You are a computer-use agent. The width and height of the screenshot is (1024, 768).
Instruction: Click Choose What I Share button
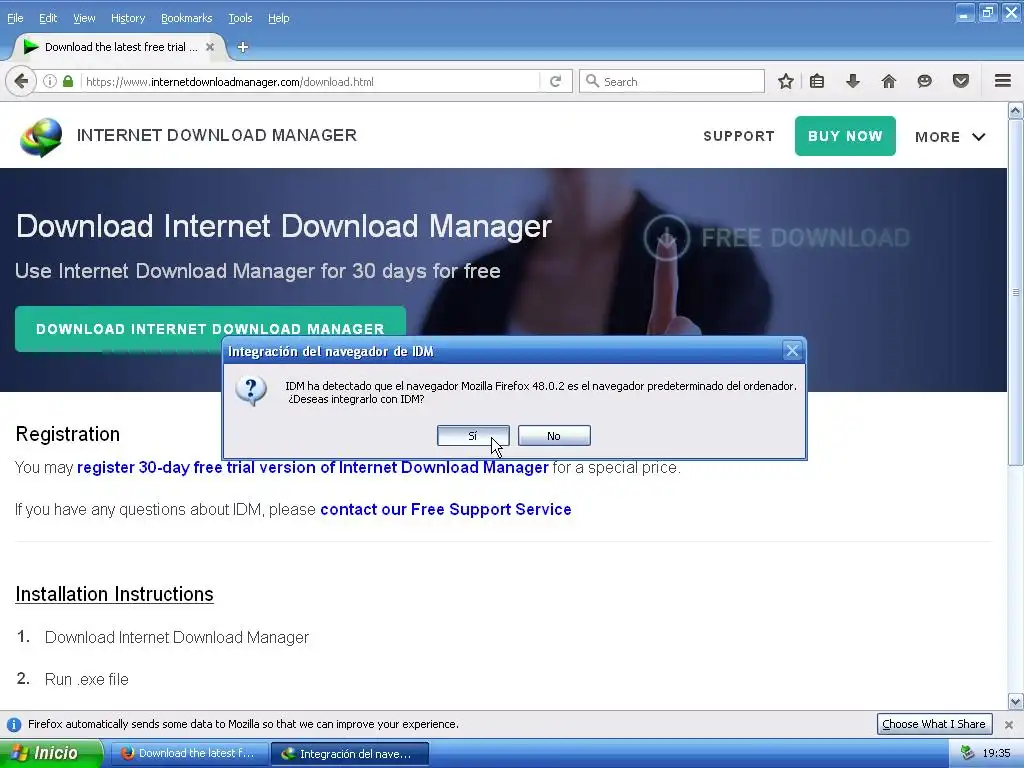934,724
